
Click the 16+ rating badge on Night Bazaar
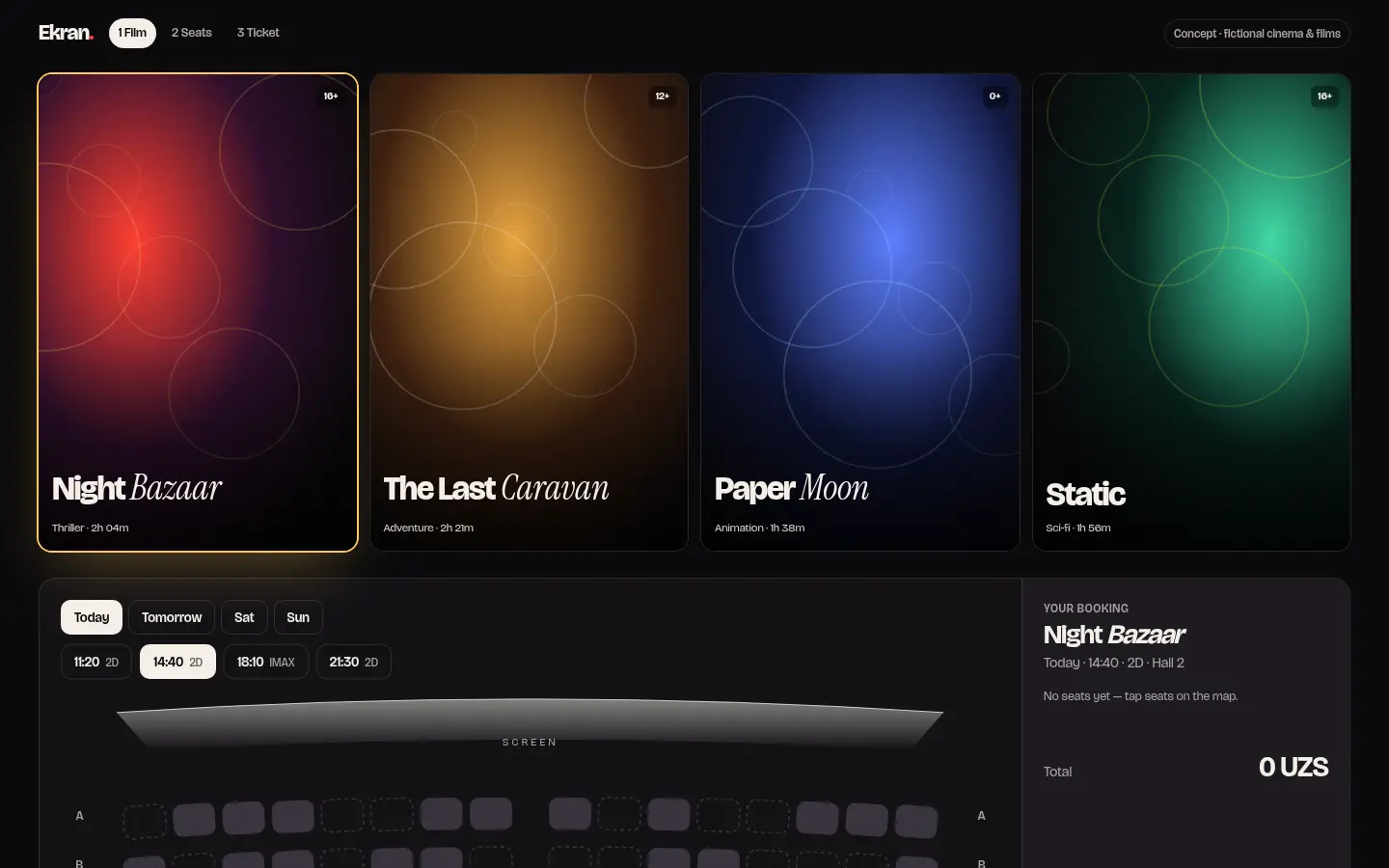pyautogui.click(x=330, y=96)
